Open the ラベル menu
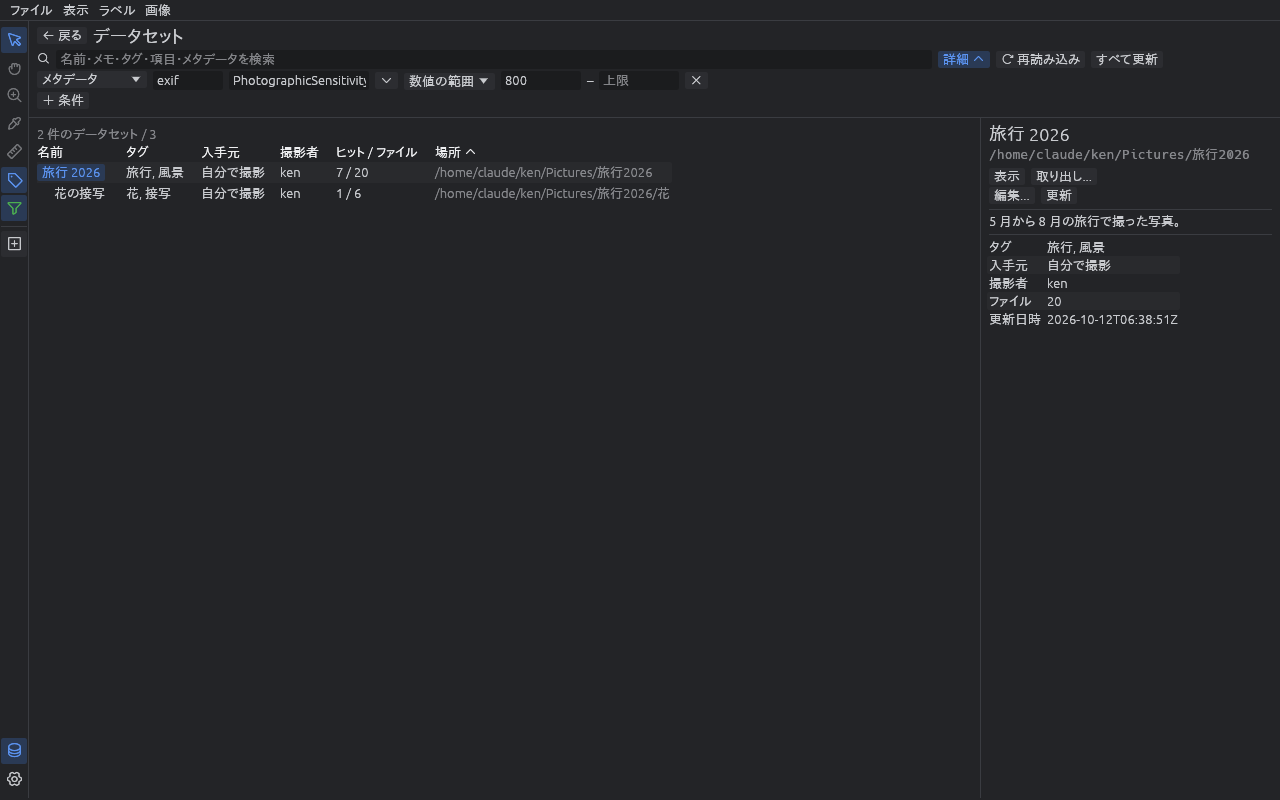This screenshot has width=1280, height=800. point(117,10)
